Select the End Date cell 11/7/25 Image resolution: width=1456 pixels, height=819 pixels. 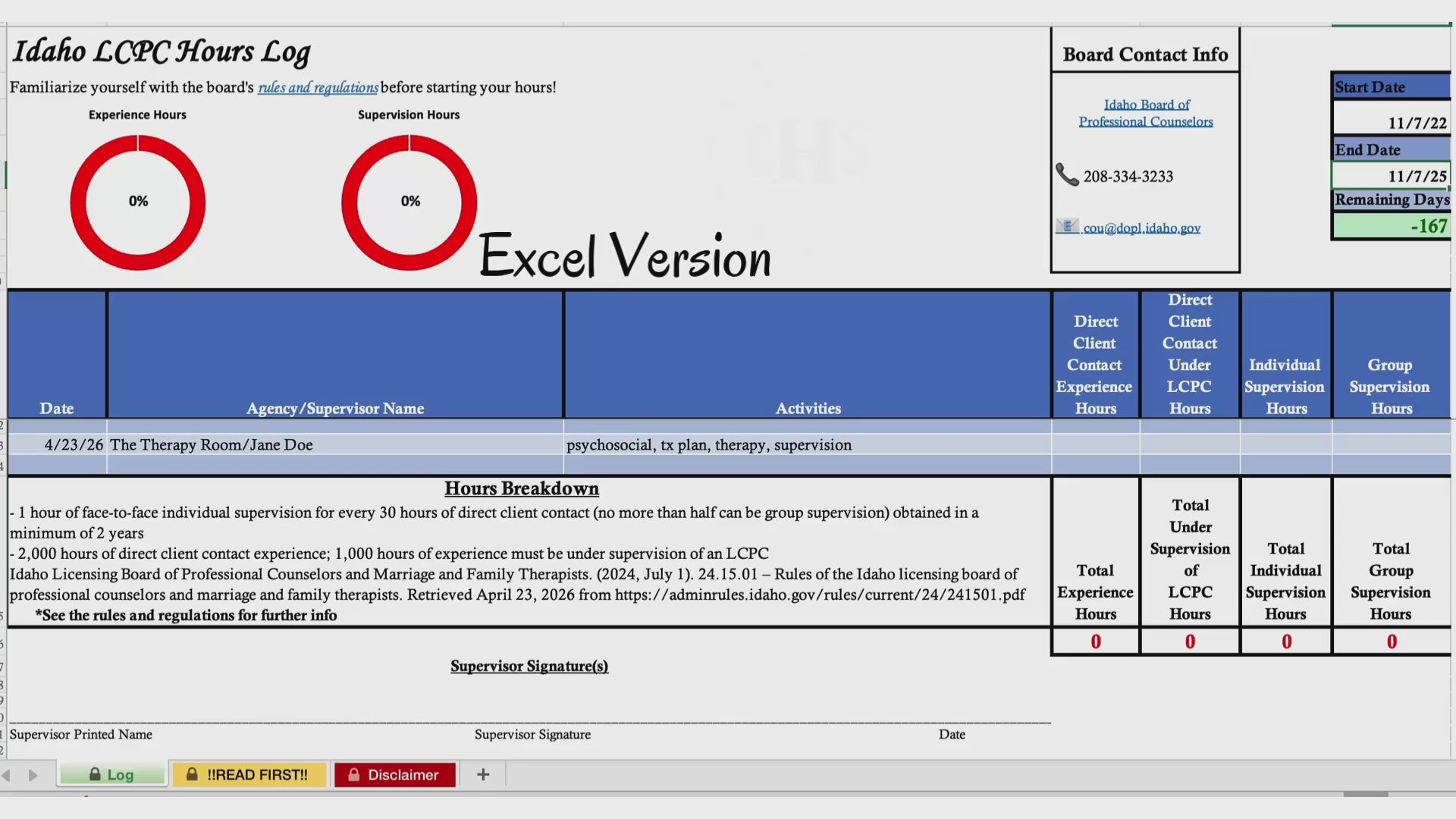(1391, 175)
